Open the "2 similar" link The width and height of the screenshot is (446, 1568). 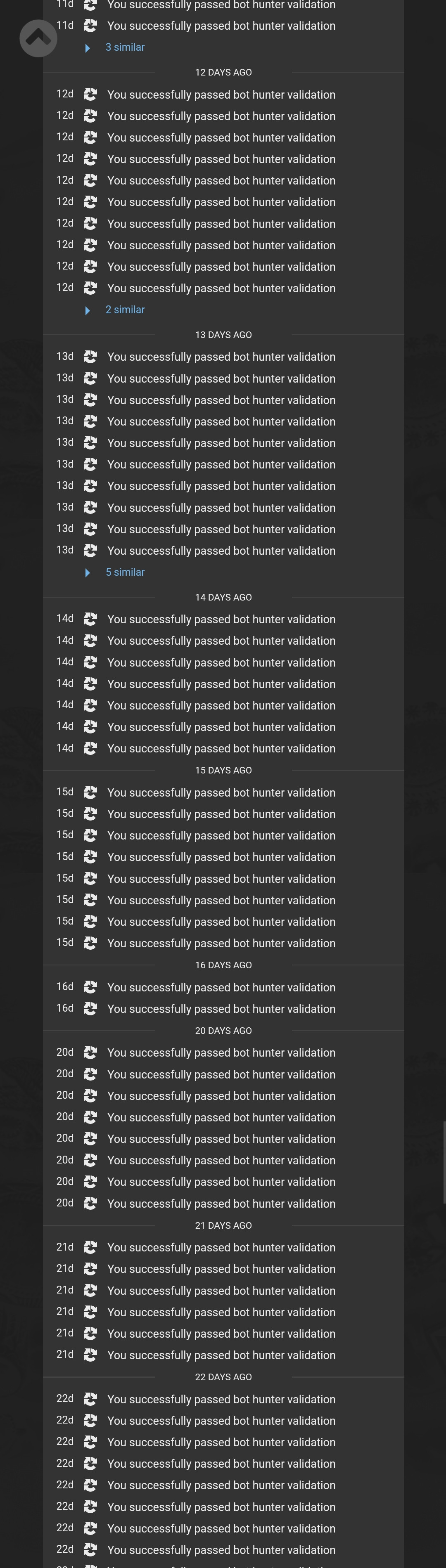125,310
